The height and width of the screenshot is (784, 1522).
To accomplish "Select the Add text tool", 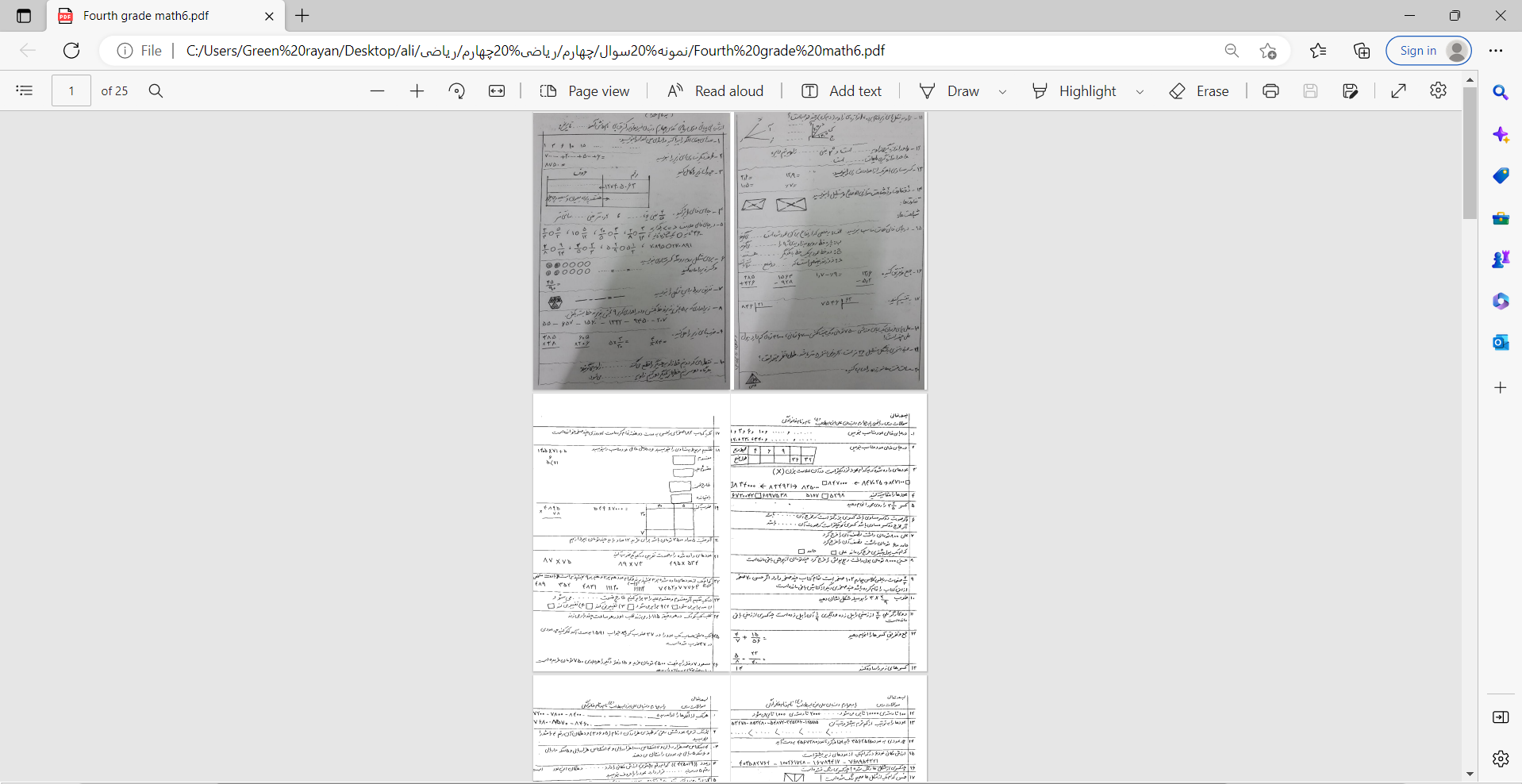I will 841,91.
